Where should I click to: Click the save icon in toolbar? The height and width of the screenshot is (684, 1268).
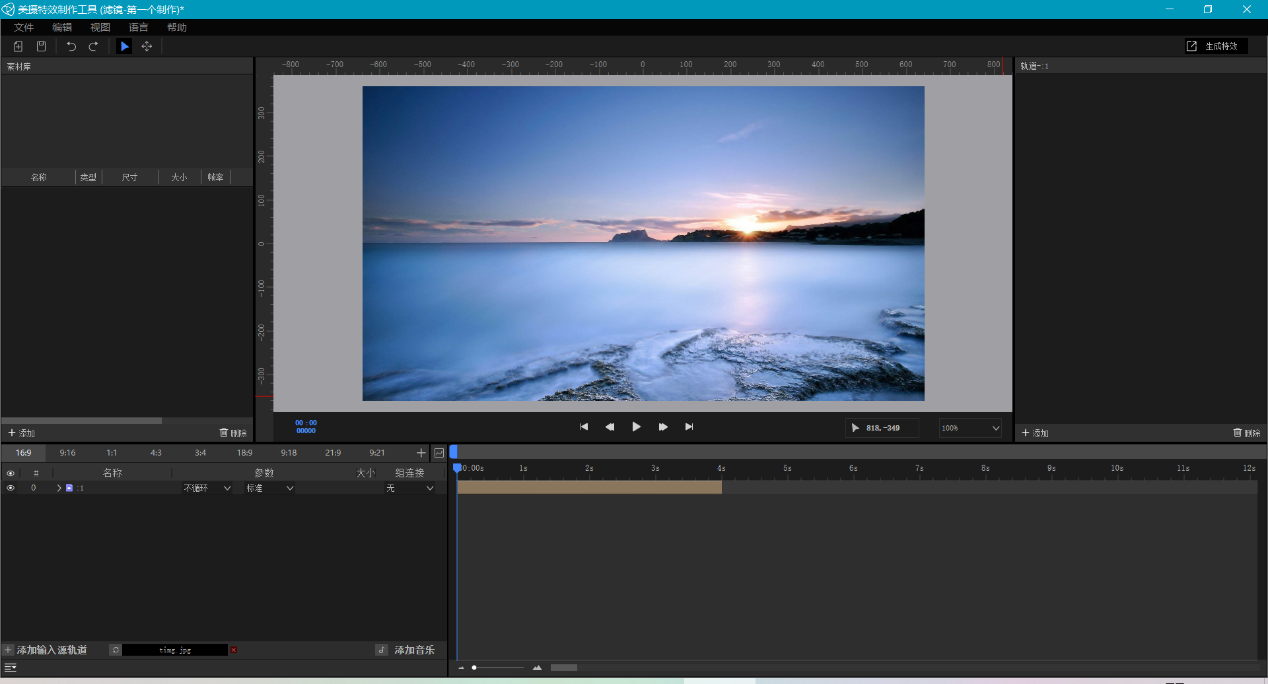pos(42,46)
